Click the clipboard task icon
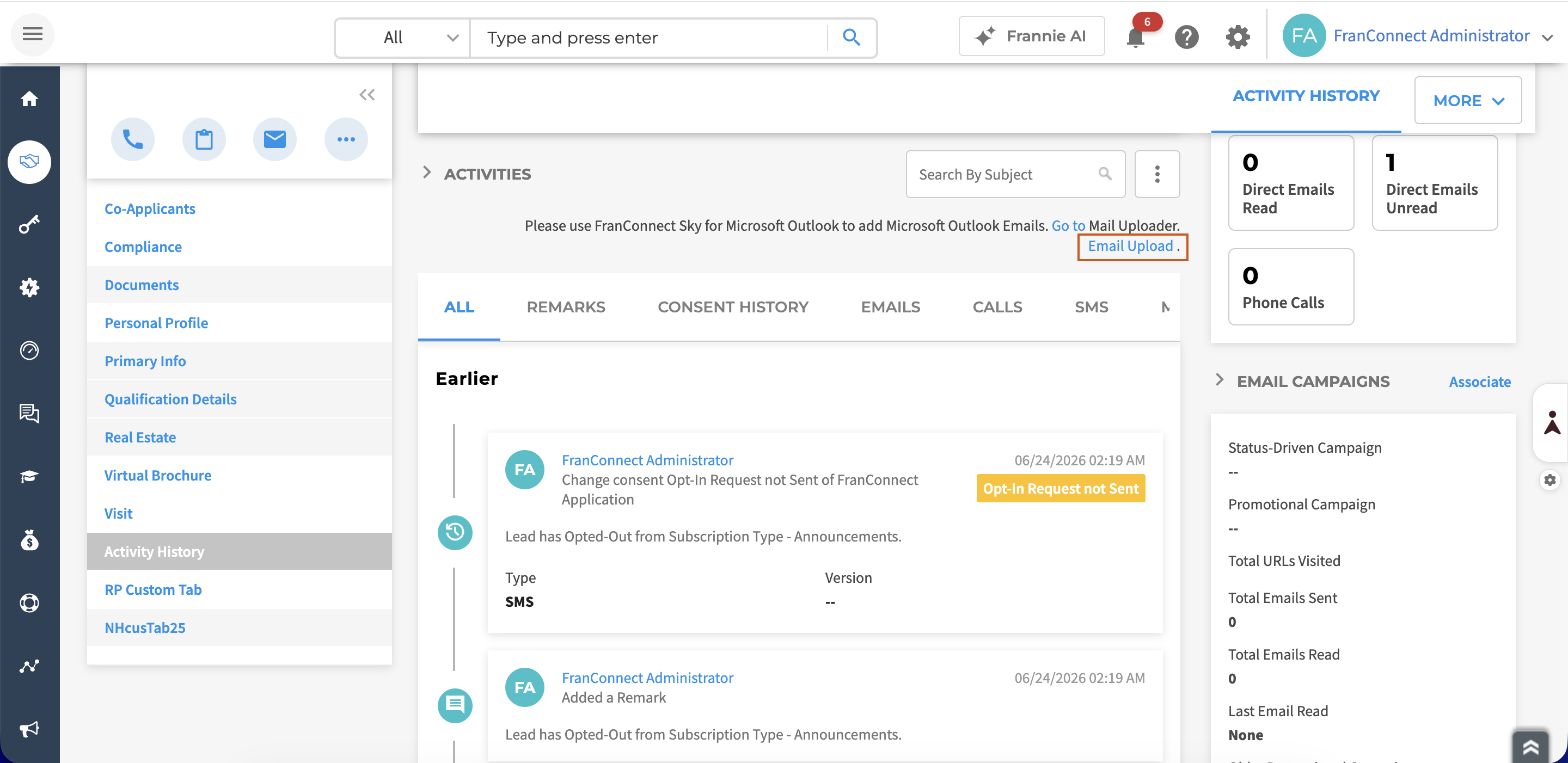The height and width of the screenshot is (763, 1568). coord(204,139)
